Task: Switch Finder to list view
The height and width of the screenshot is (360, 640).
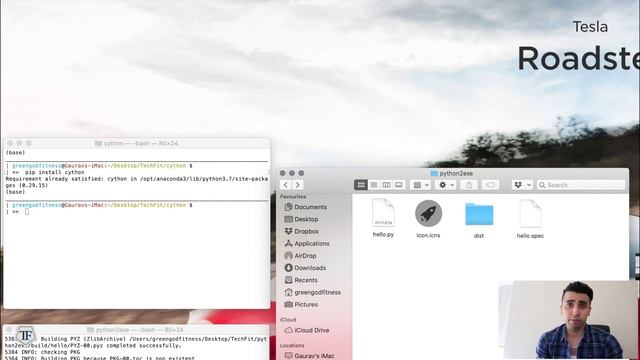Action: [373, 185]
